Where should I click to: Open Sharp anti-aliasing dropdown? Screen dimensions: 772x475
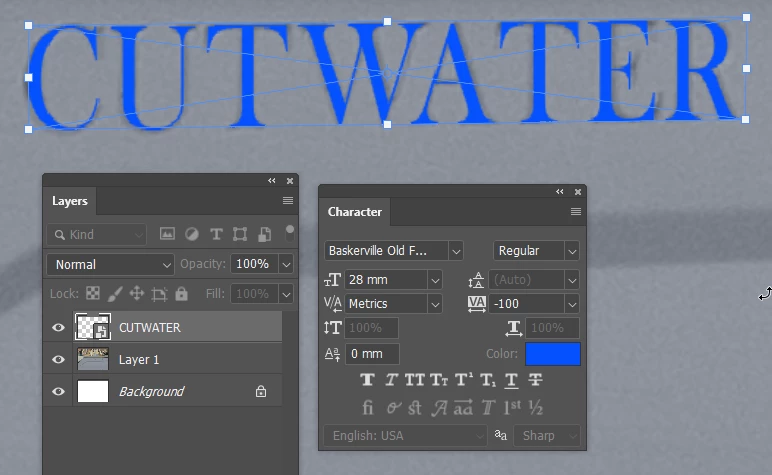tap(546, 436)
